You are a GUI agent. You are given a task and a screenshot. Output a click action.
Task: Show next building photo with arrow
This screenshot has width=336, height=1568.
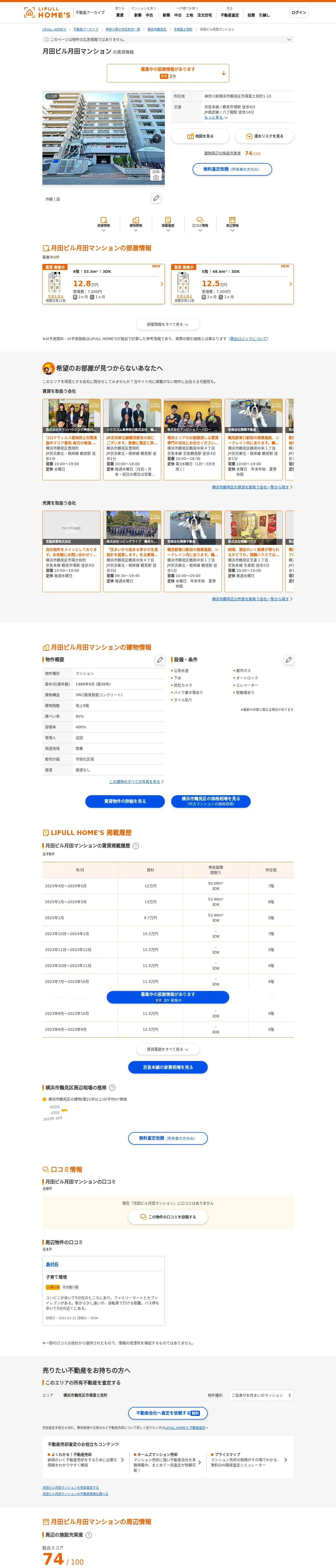[x=157, y=139]
